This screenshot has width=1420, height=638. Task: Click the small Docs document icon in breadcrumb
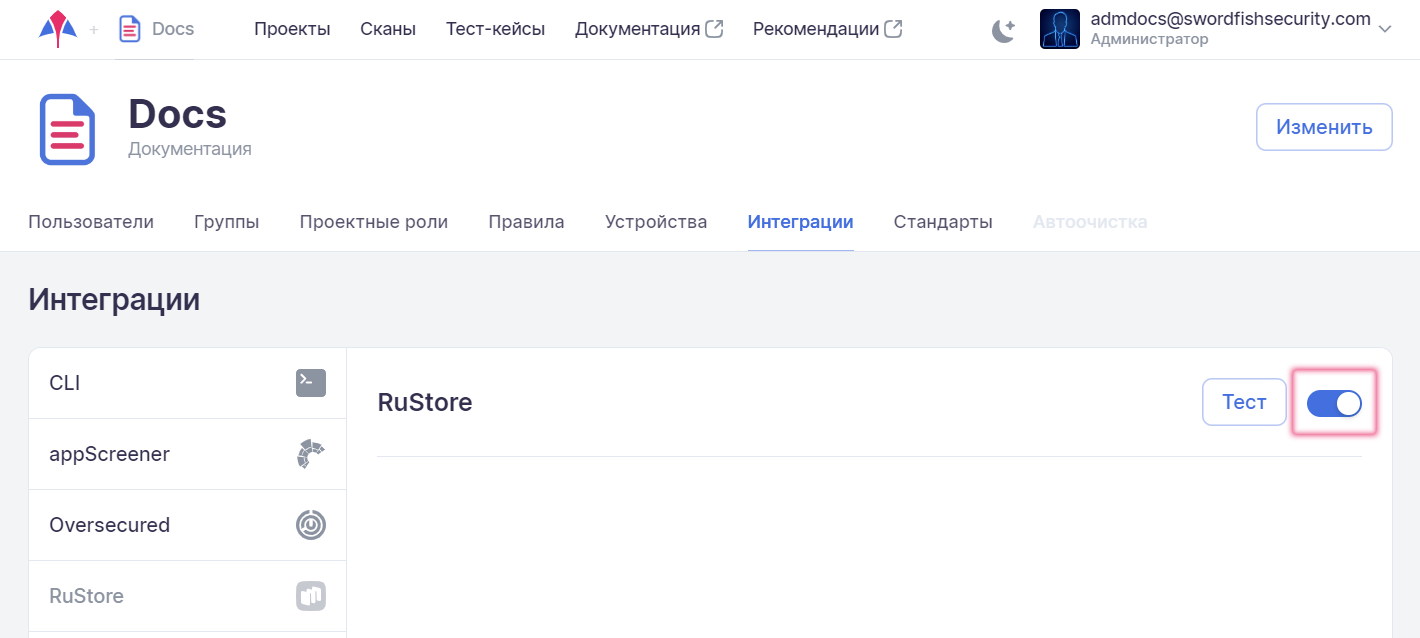[x=129, y=29]
